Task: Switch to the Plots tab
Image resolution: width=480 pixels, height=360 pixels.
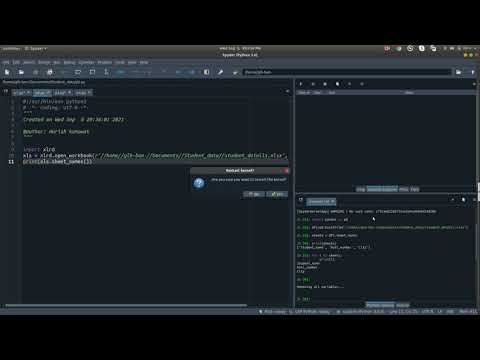Action: 404,189
